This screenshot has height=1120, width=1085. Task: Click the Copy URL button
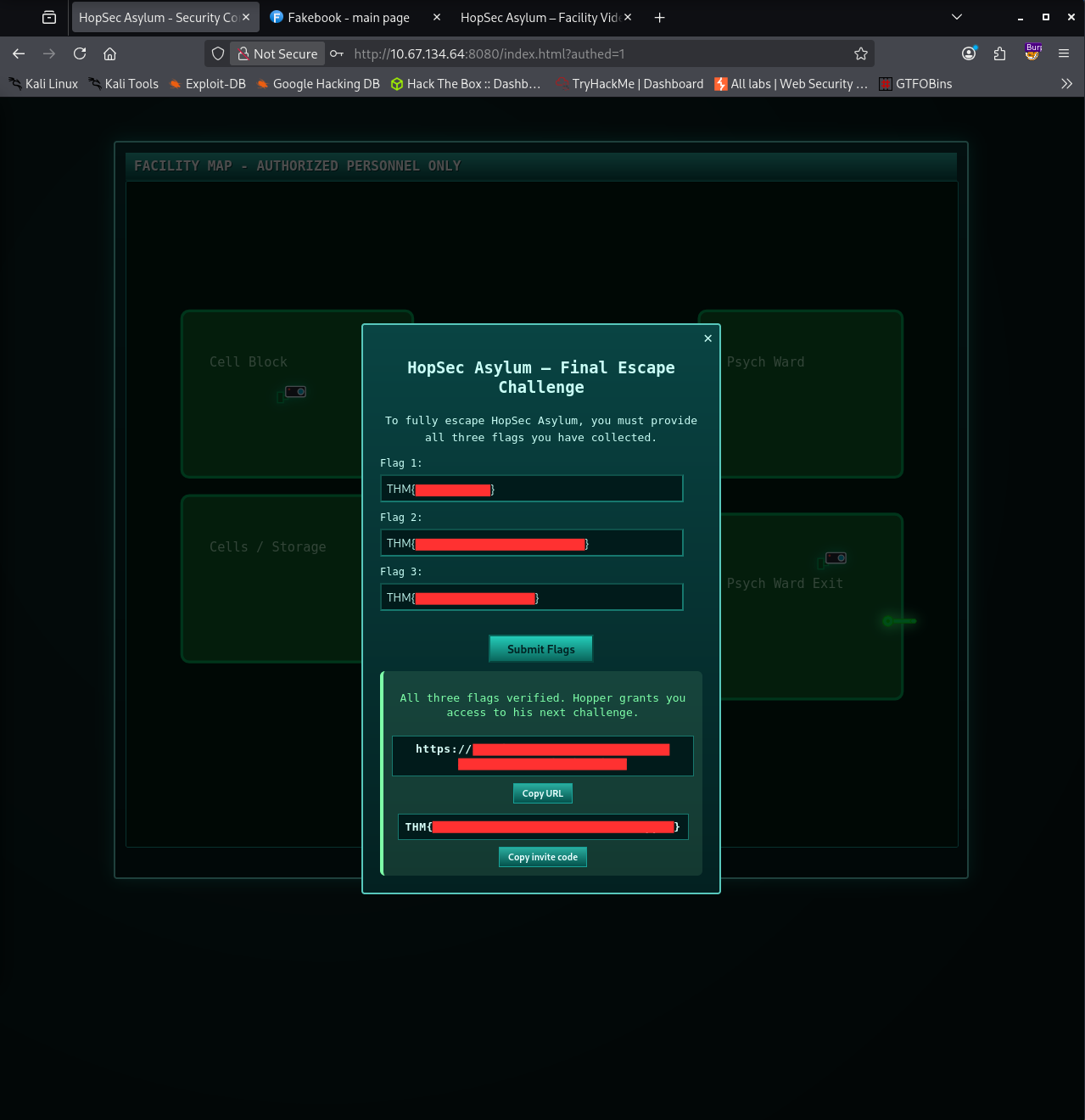tap(543, 793)
